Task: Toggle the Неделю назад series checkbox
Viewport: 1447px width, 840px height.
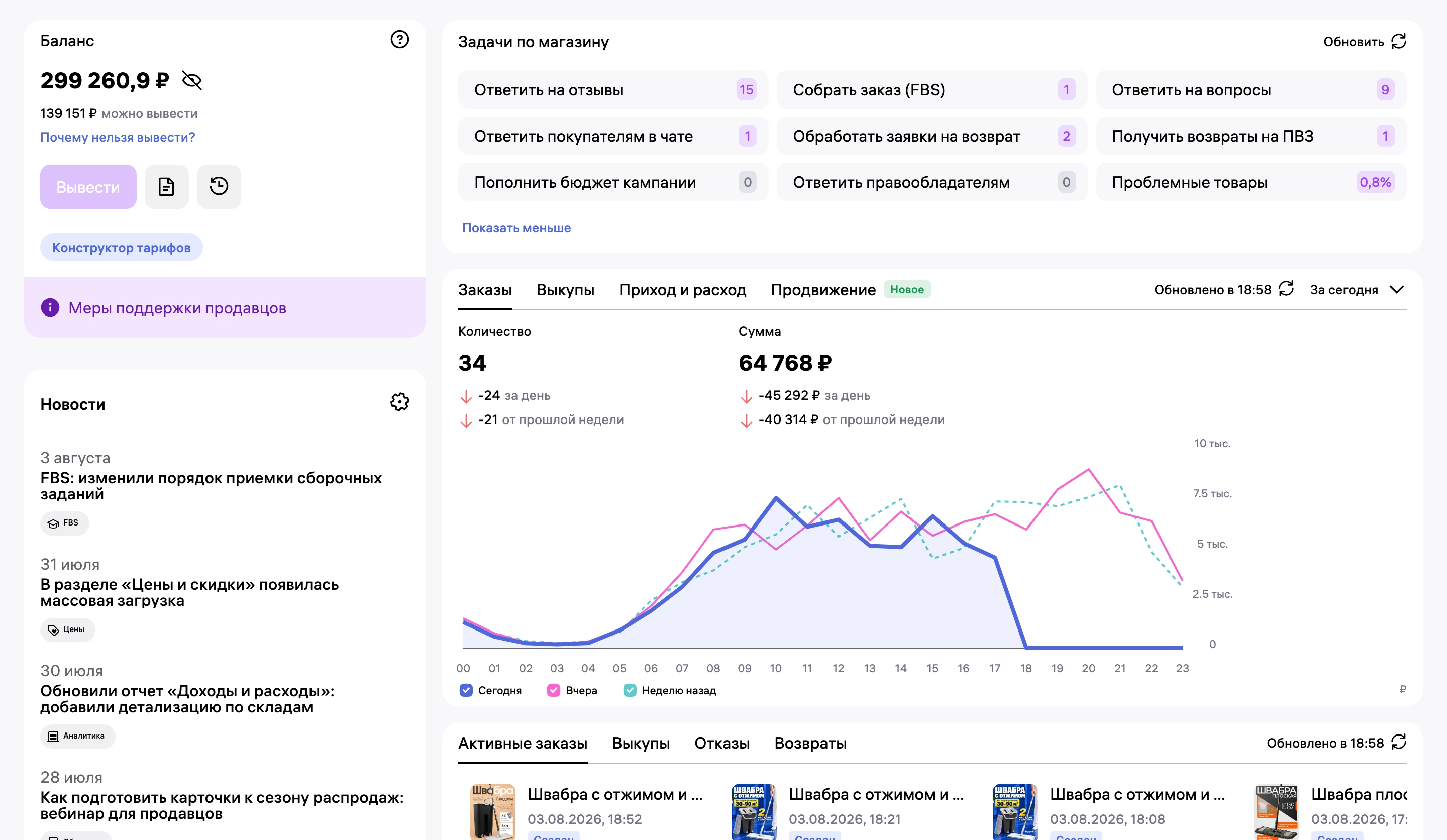Action: (630, 690)
